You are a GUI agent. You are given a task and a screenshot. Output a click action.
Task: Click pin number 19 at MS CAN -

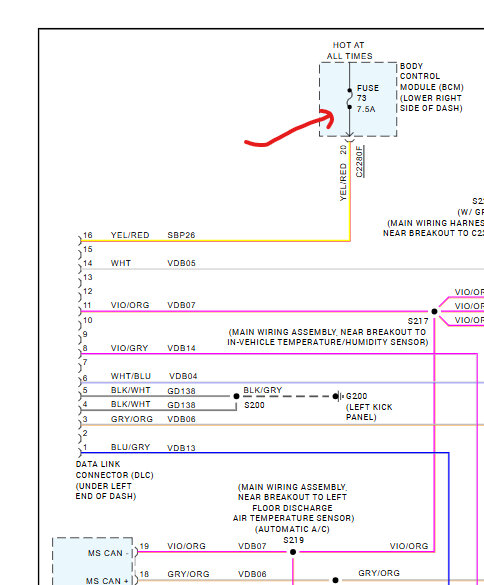click(144, 546)
